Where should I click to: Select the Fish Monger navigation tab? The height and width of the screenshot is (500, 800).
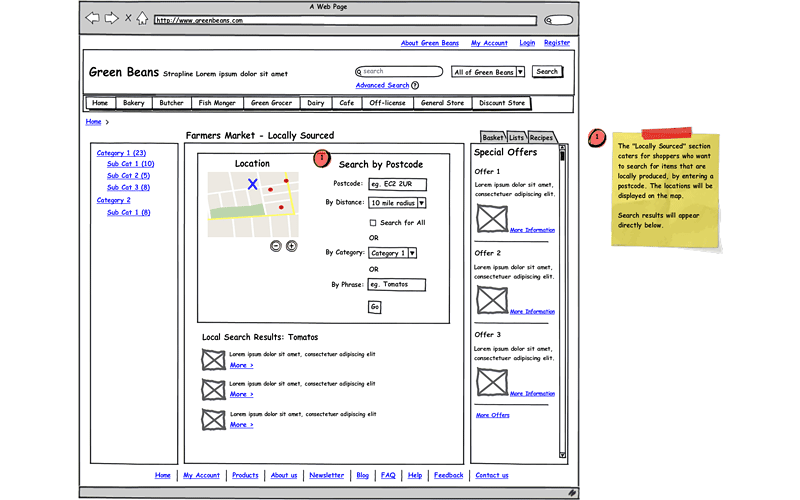tap(217, 103)
